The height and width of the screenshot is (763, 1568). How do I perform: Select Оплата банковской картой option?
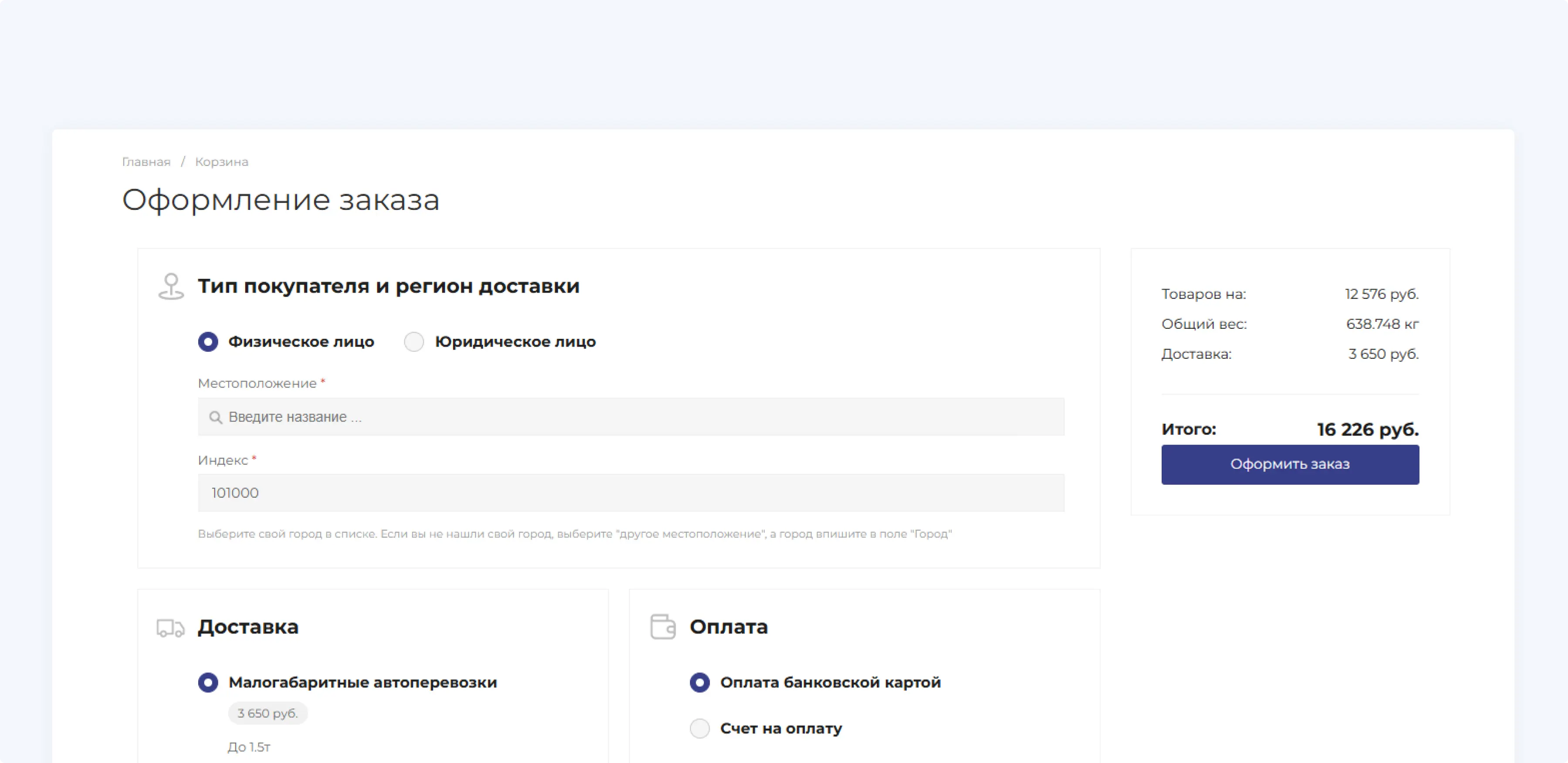pos(700,683)
